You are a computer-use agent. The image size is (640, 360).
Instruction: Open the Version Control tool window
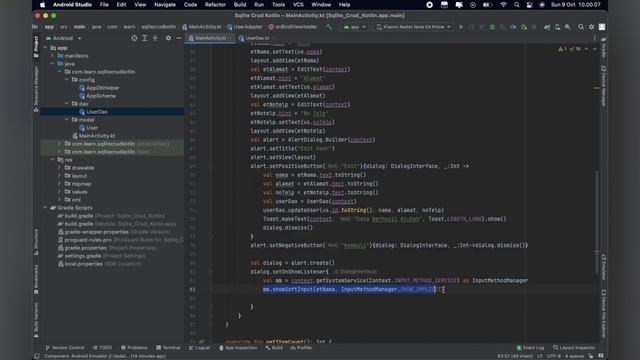(65, 348)
